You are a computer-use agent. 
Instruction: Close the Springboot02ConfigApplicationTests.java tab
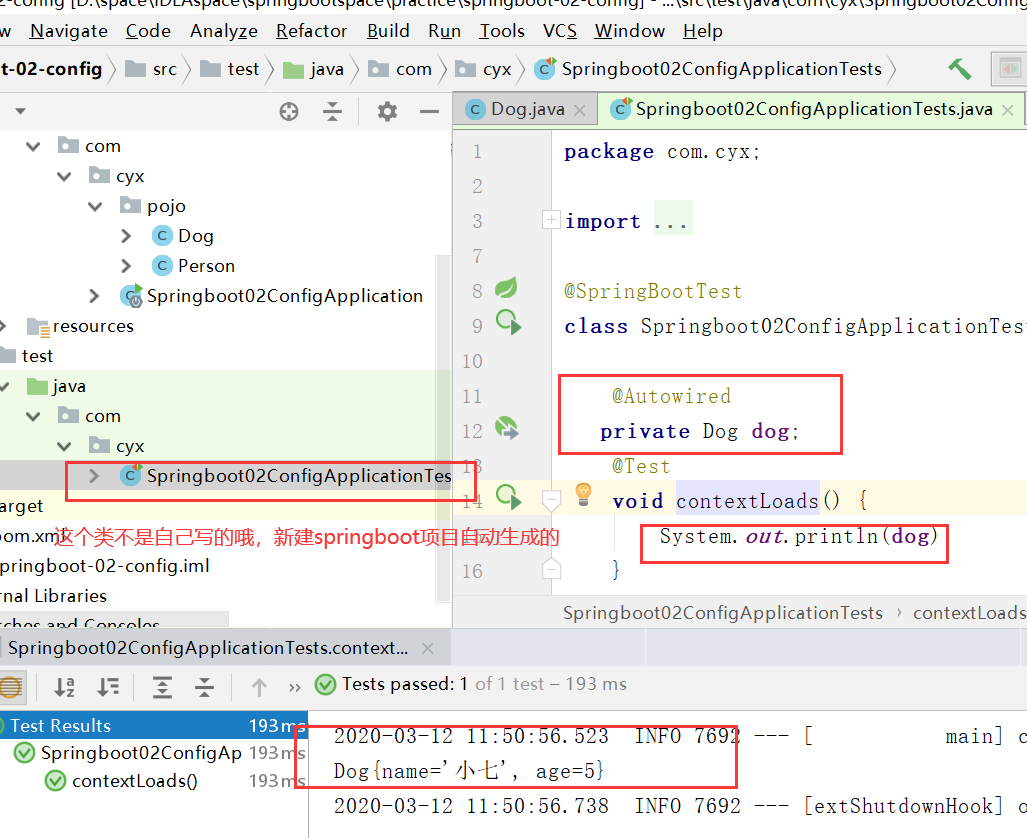[x=1008, y=110]
